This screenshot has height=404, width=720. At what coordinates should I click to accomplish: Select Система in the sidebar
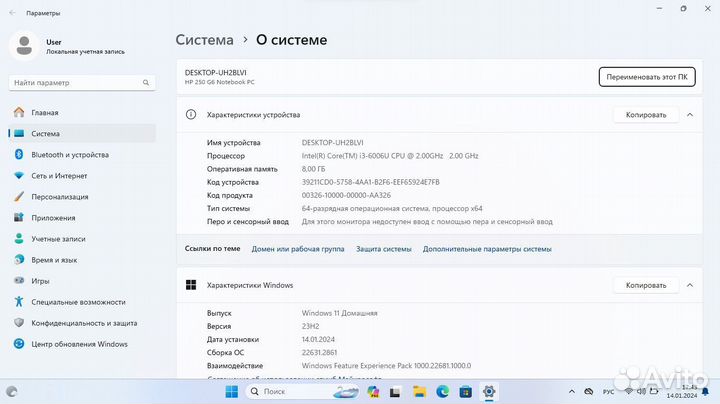(x=82, y=134)
